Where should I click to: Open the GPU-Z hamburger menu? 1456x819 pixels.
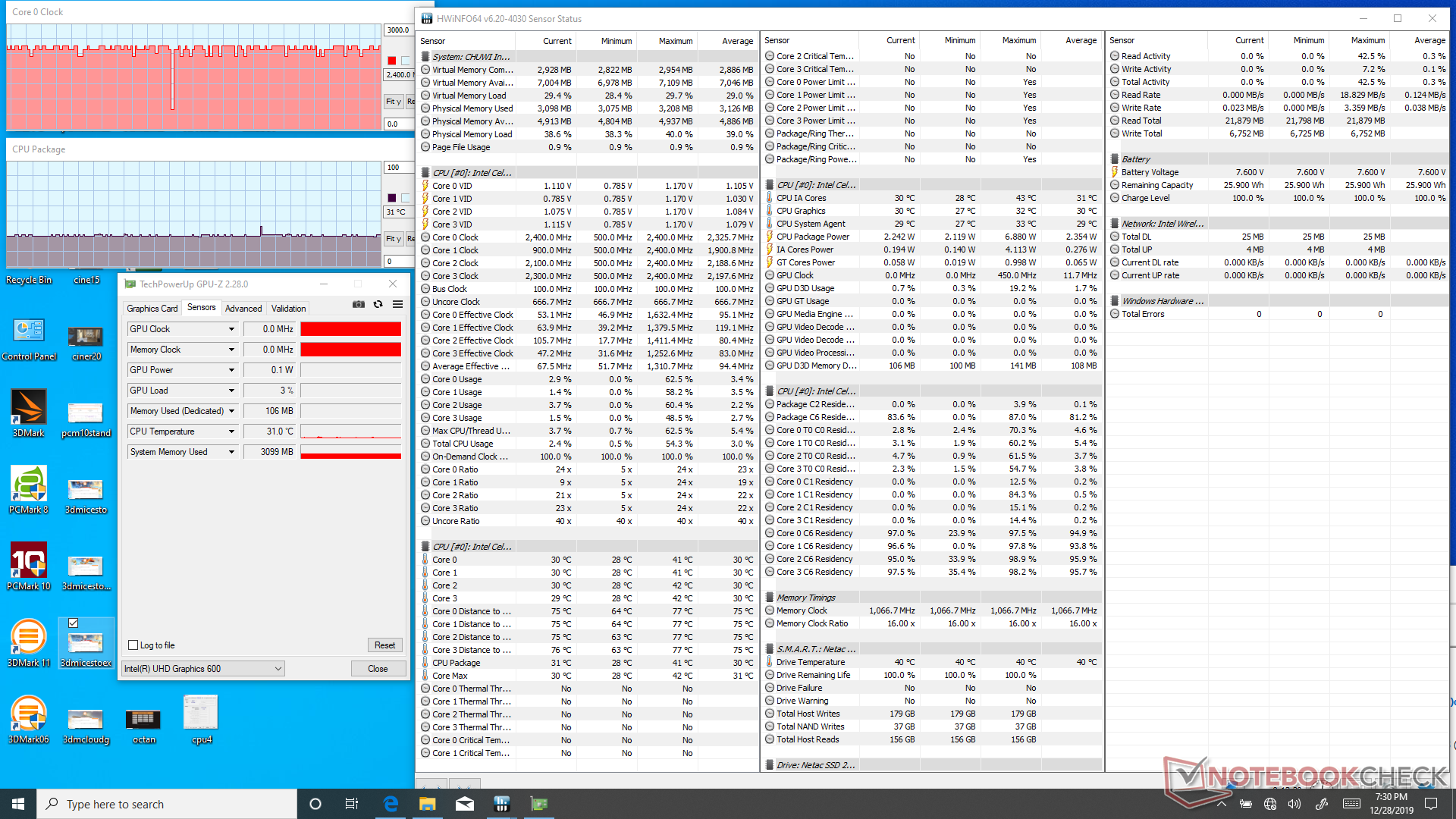click(x=397, y=304)
